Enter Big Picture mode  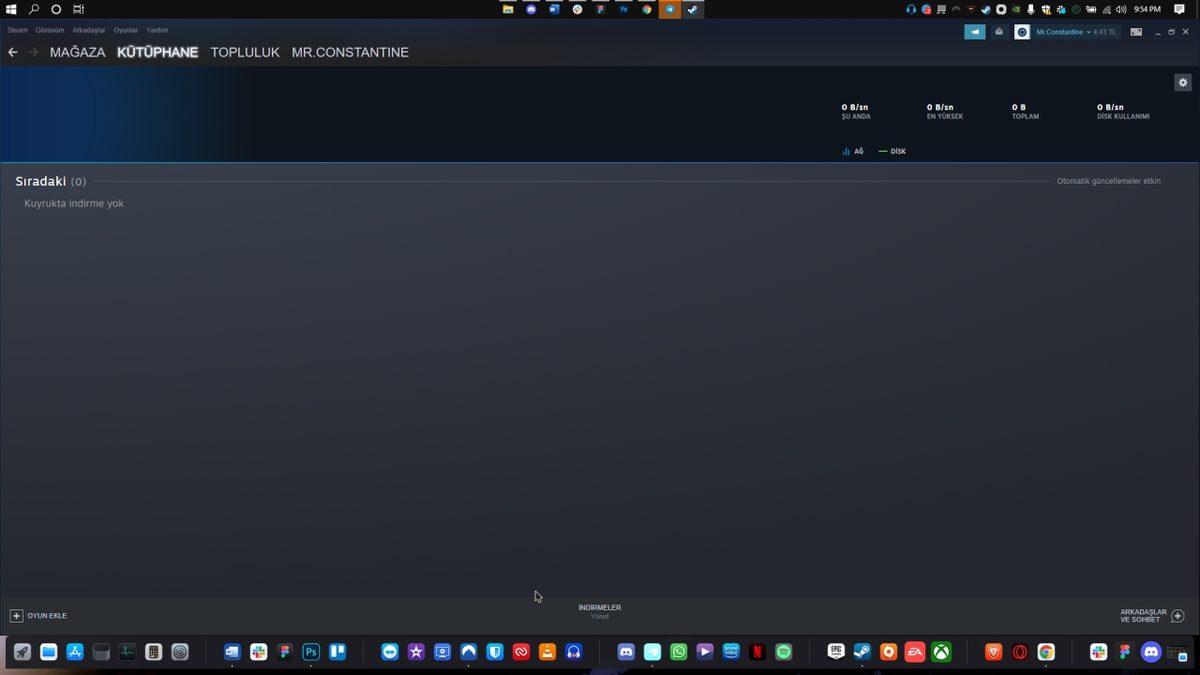pyautogui.click(x=1136, y=31)
